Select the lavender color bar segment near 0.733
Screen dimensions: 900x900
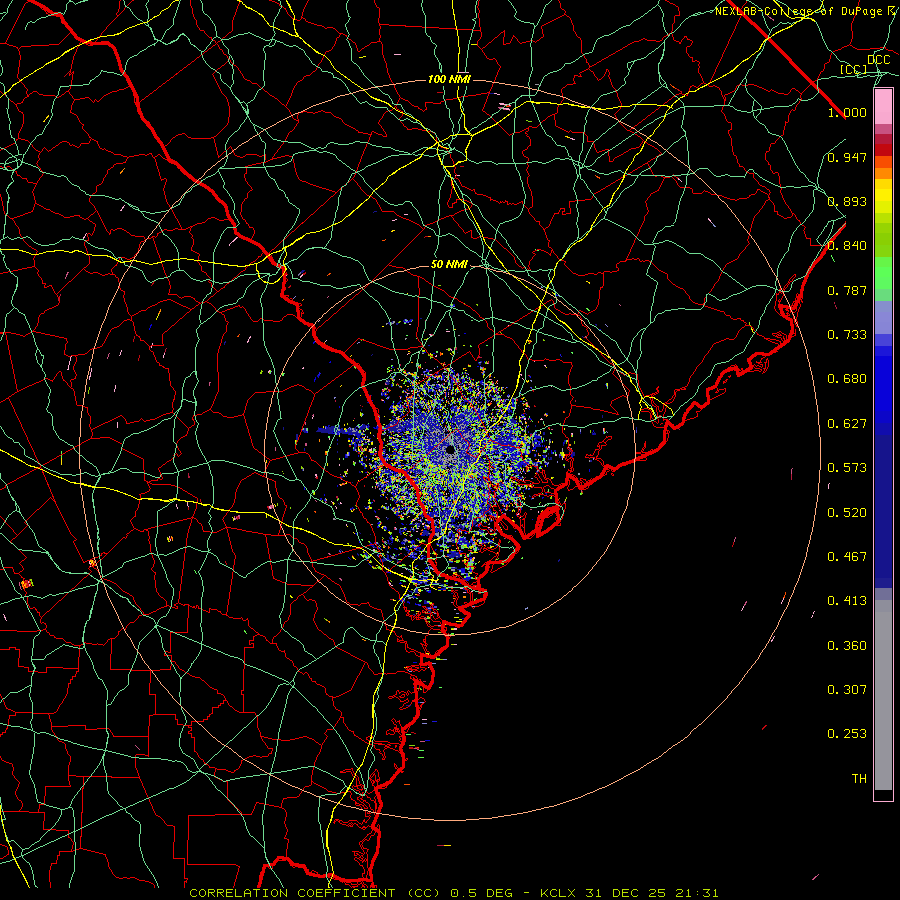coord(883,317)
